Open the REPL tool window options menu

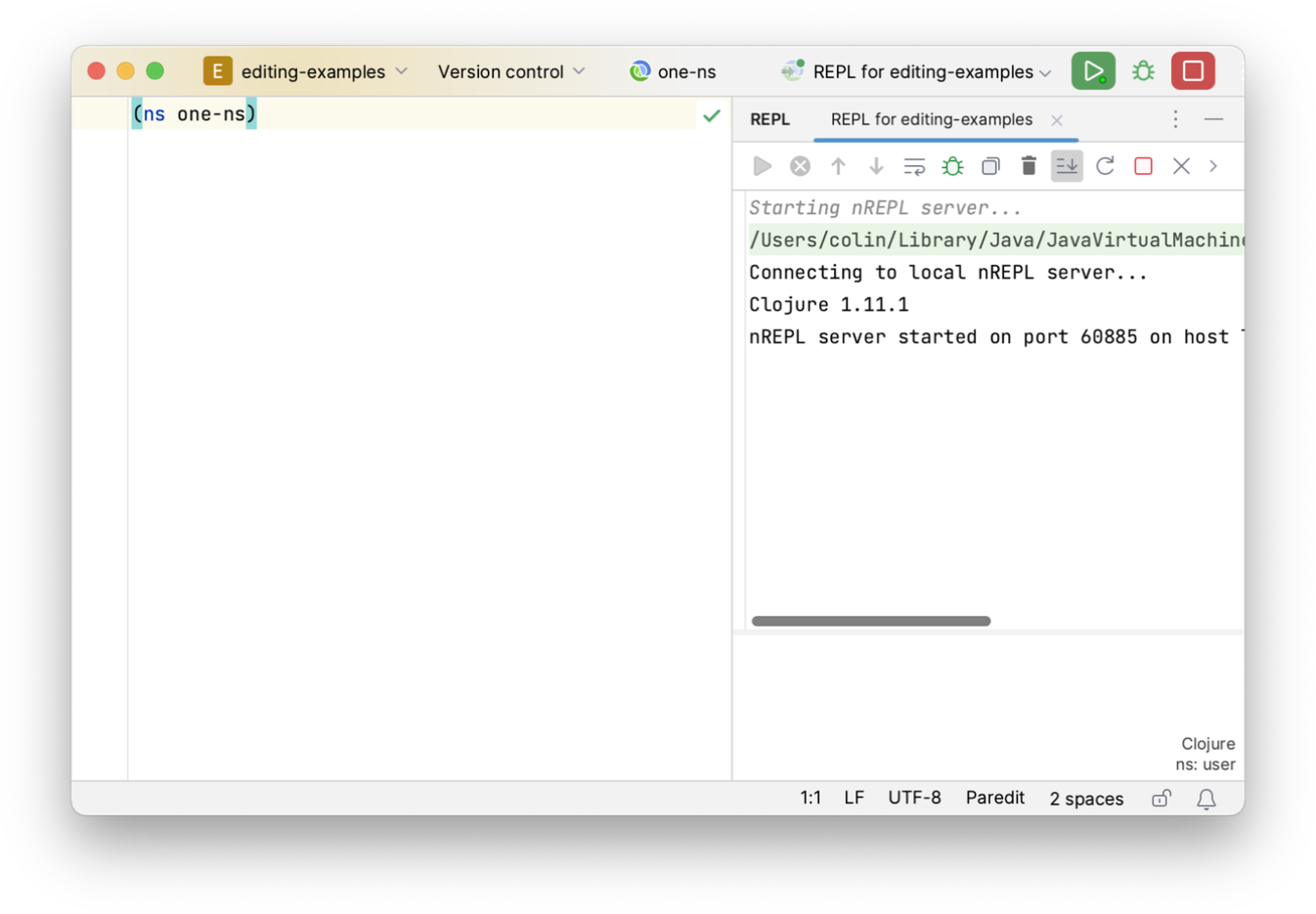[x=1175, y=119]
